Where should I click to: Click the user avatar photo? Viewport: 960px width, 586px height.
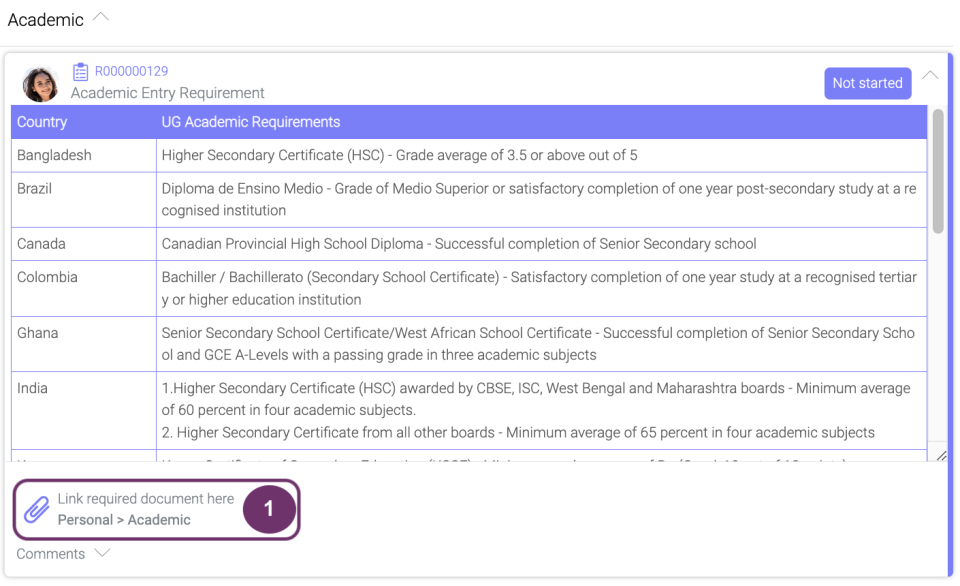[41, 84]
